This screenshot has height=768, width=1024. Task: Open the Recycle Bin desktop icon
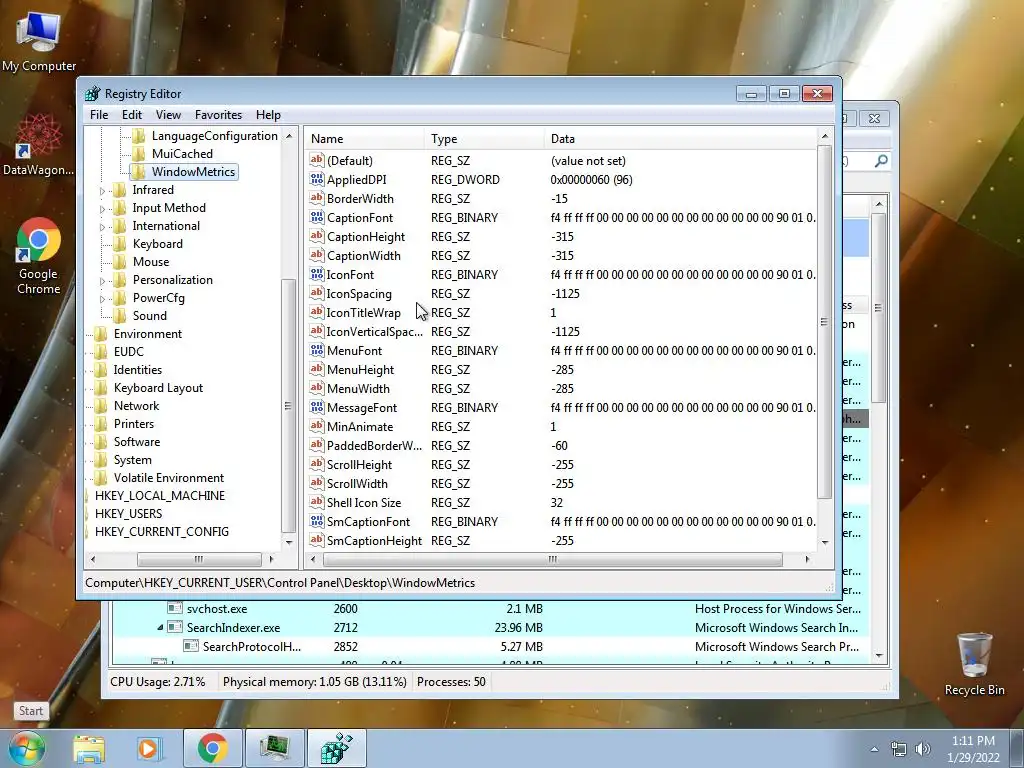pos(974,664)
